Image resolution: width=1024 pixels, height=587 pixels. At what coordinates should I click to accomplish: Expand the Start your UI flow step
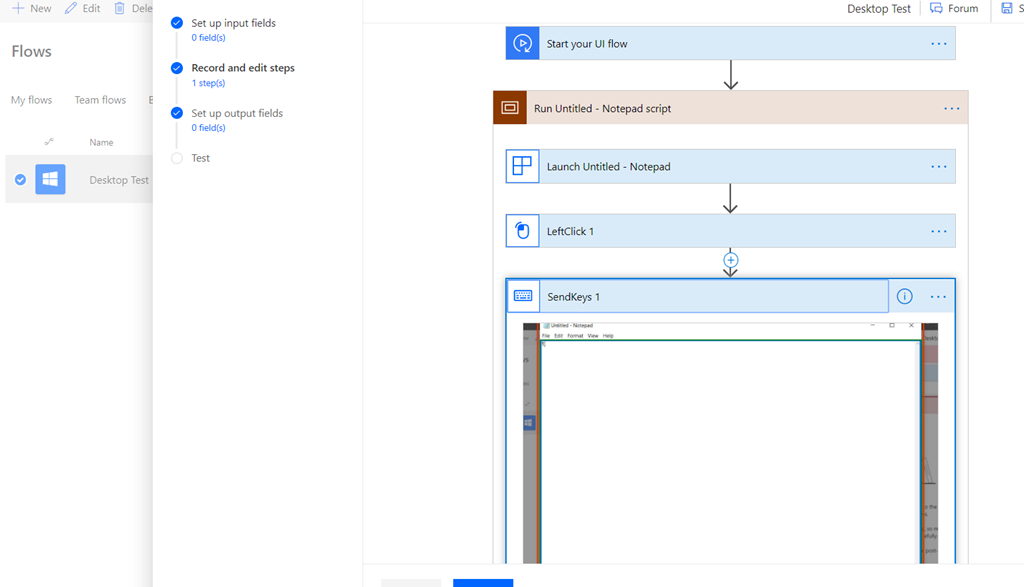[731, 44]
